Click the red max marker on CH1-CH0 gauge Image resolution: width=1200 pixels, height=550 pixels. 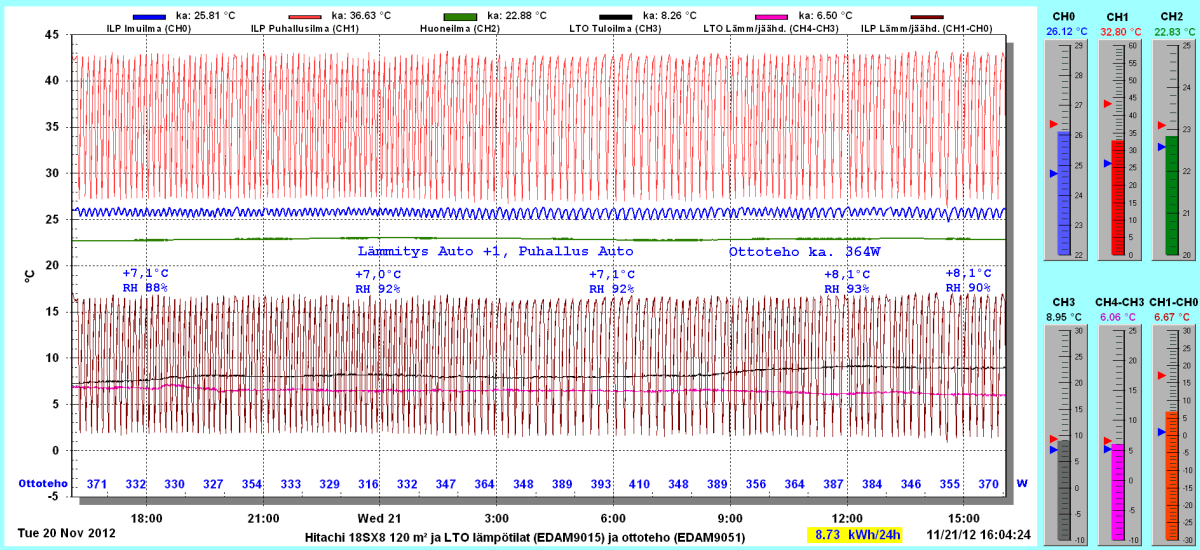[x=1160, y=375]
